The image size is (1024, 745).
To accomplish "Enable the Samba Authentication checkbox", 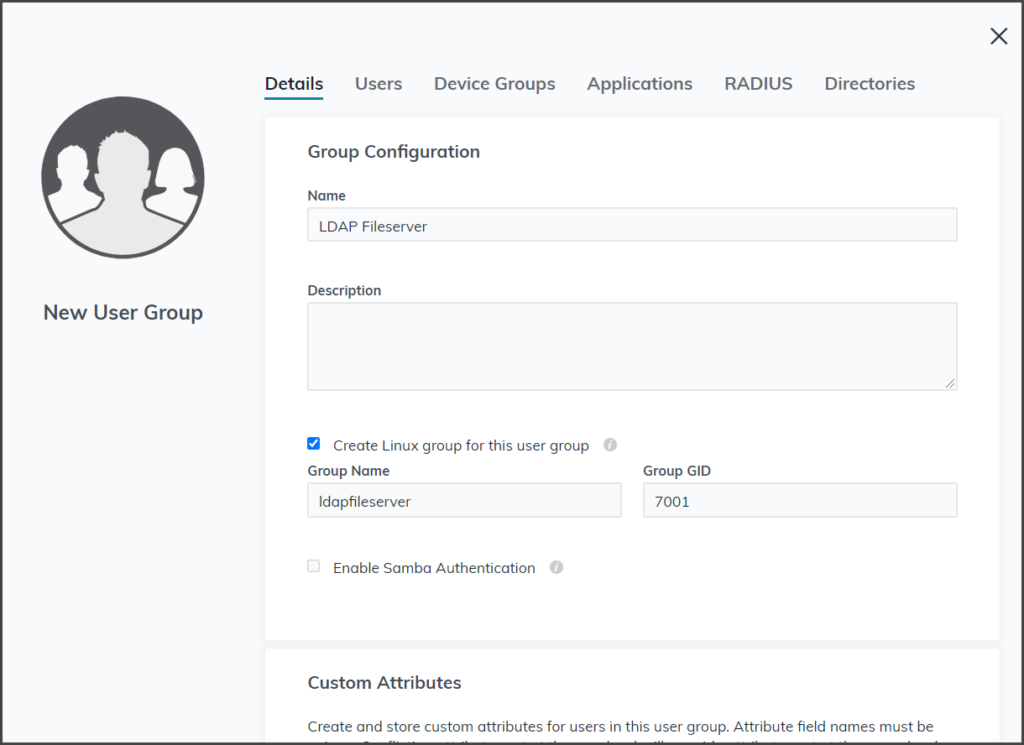I will tap(313, 565).
